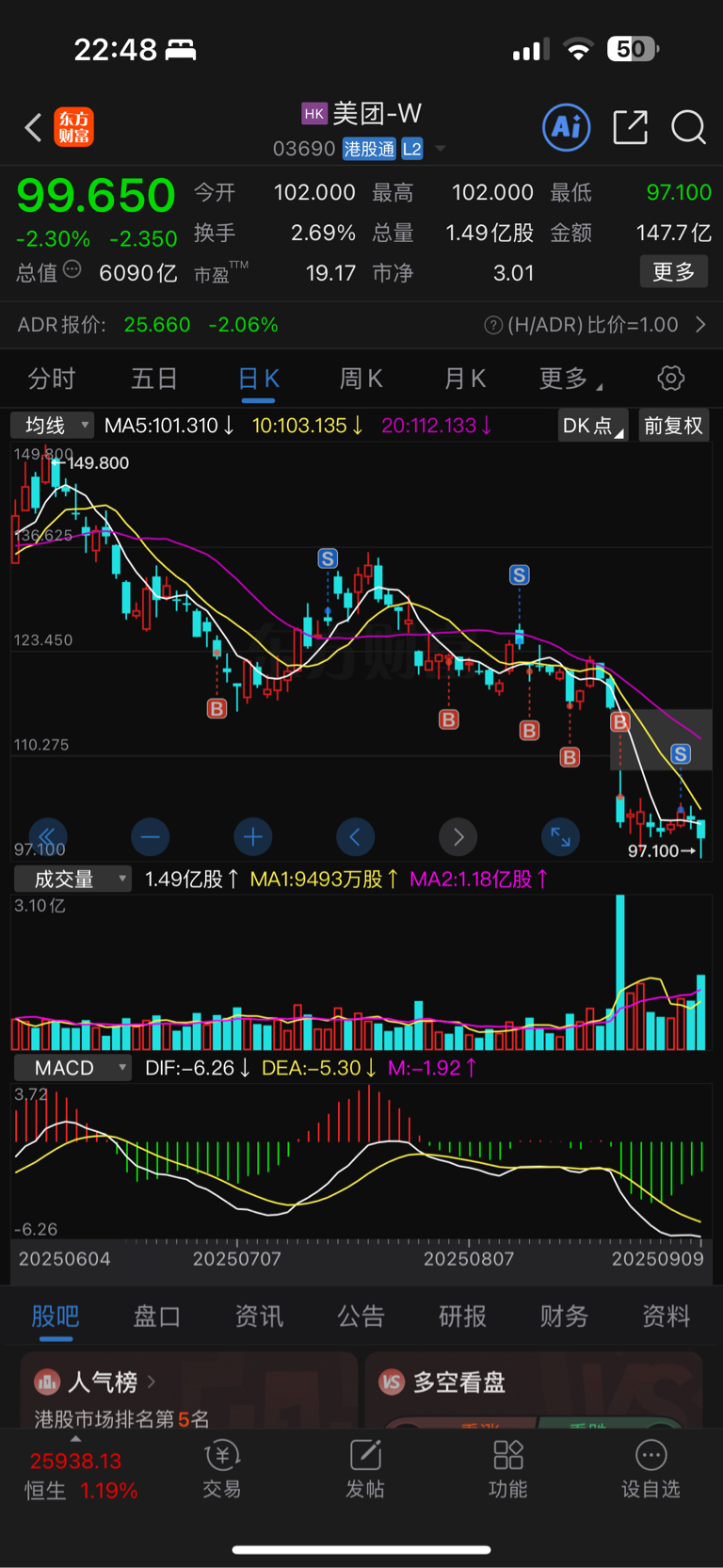The image size is (723, 1568).
Task: Open the 研报 tab
Action: point(462,1316)
